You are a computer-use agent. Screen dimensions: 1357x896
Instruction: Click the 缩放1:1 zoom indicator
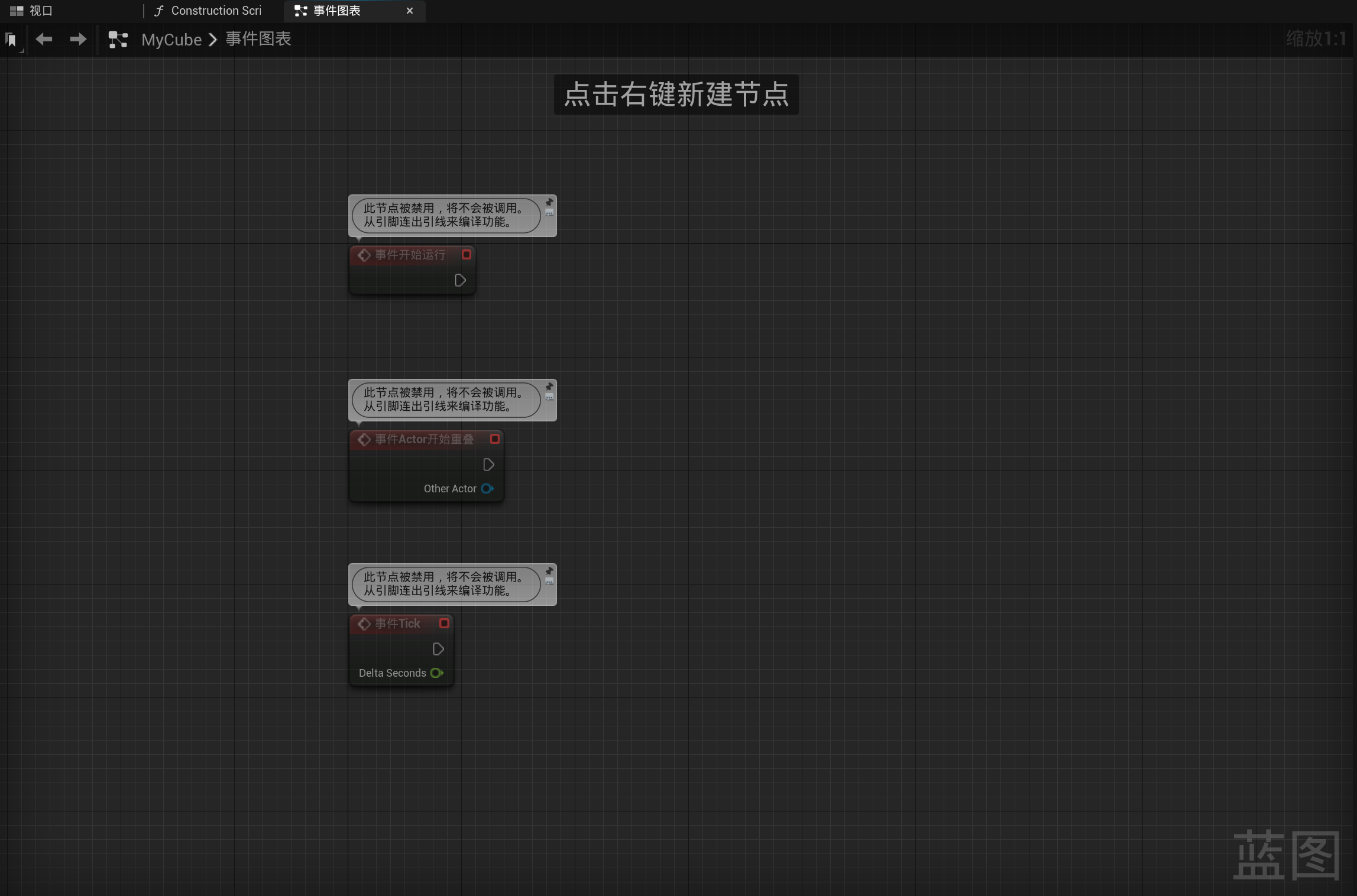[1315, 39]
